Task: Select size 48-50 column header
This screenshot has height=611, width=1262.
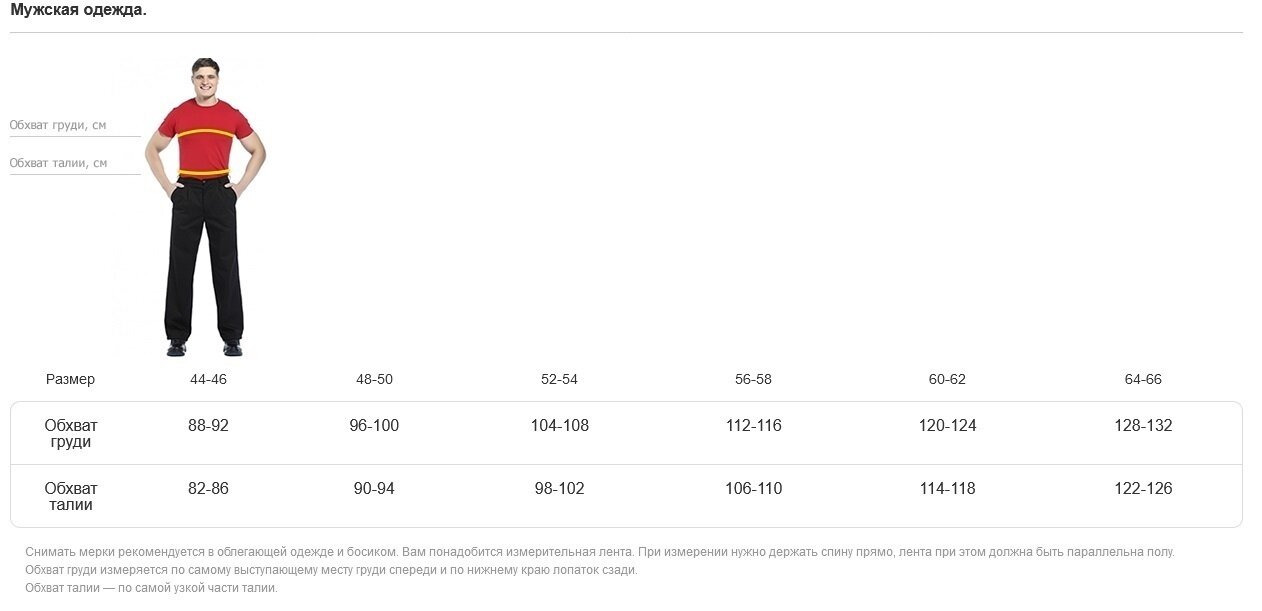Action: point(374,379)
